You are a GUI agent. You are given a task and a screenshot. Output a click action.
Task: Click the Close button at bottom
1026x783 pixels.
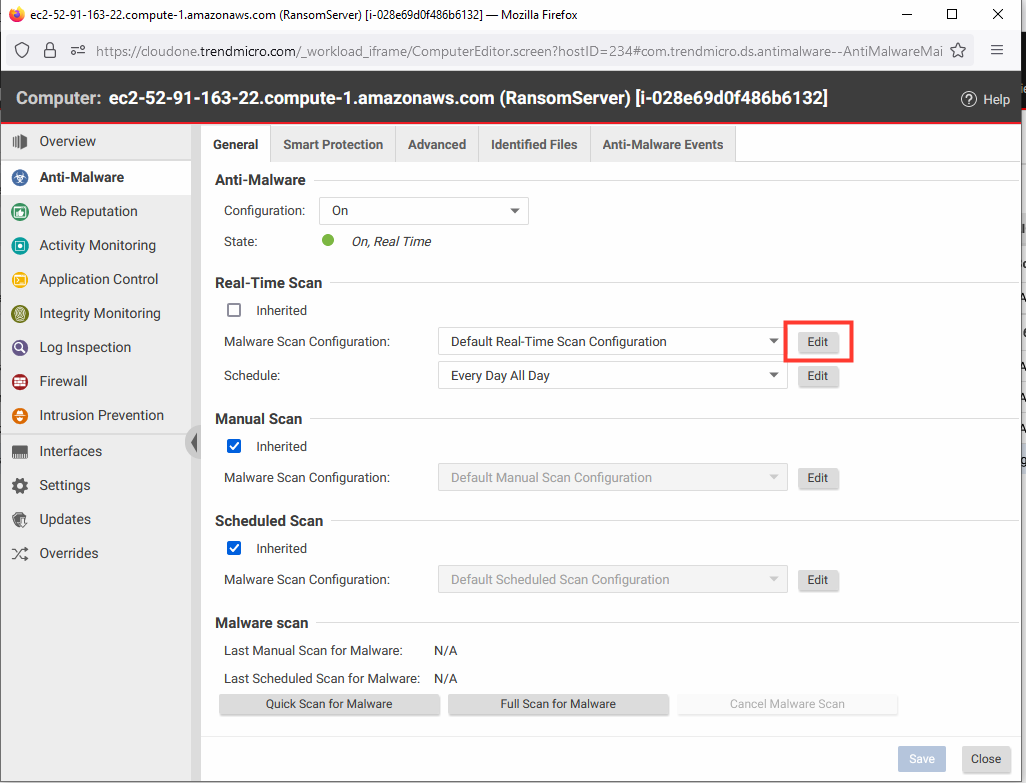[x=986, y=759]
